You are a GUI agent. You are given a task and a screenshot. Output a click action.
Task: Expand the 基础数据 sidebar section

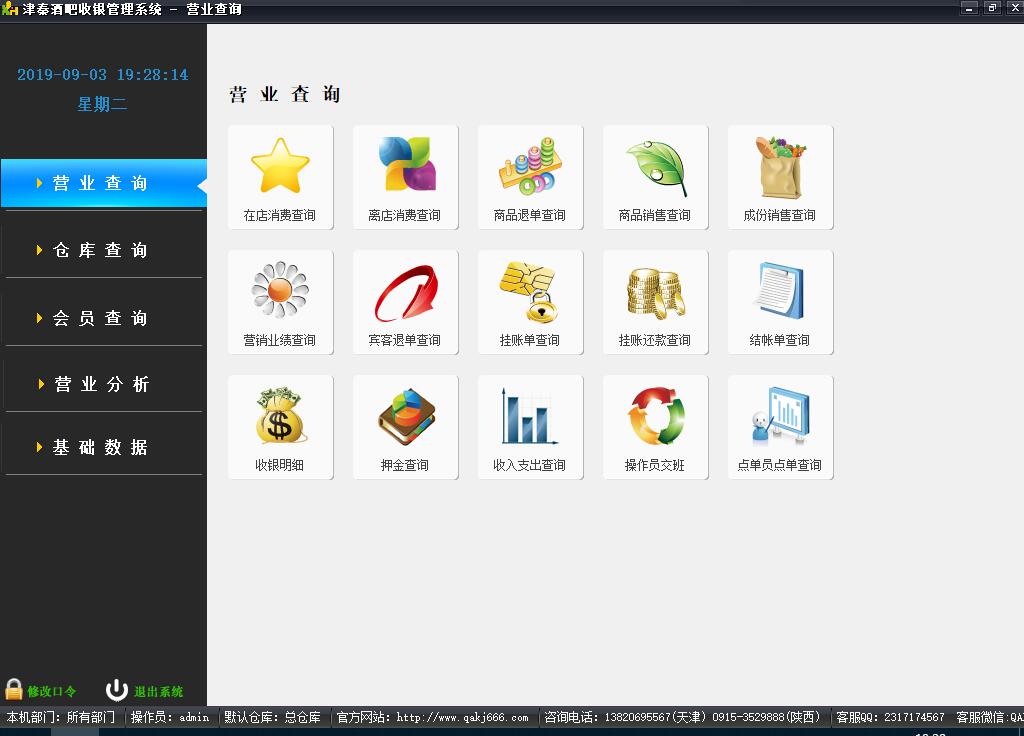tap(100, 448)
